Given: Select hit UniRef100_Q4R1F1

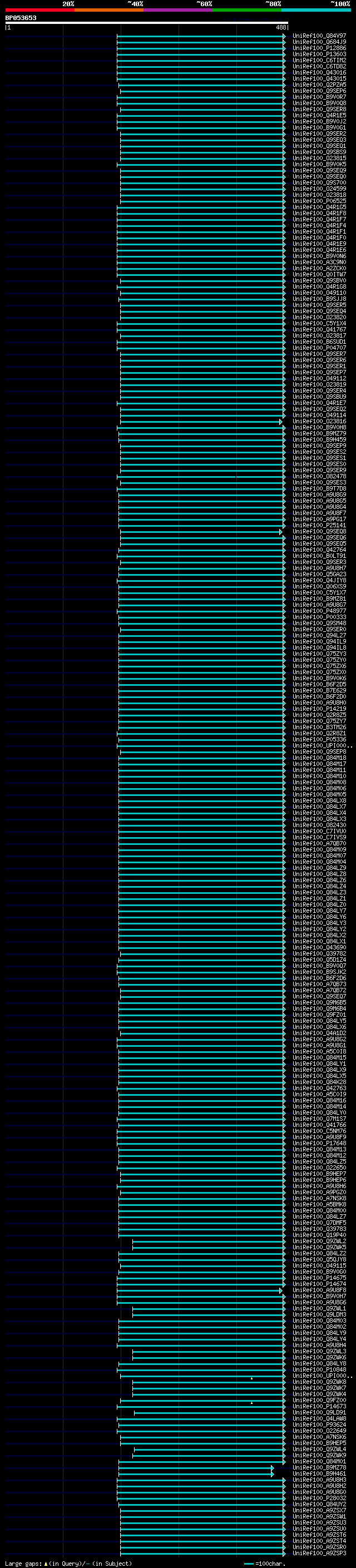Looking at the screenshot, I should 319,231.
